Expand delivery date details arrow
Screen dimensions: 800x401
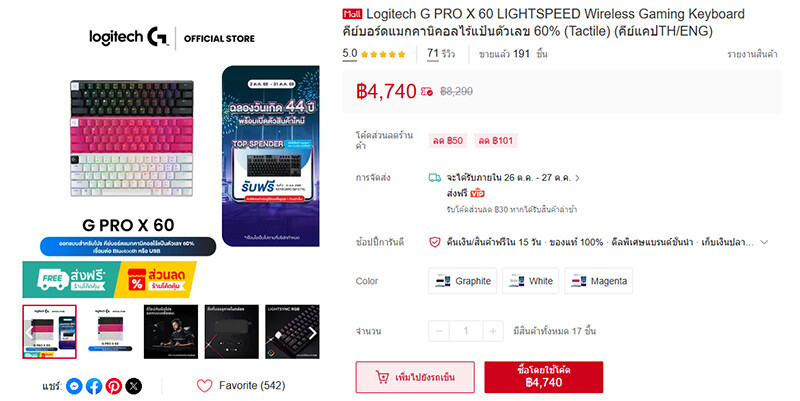pos(578,178)
